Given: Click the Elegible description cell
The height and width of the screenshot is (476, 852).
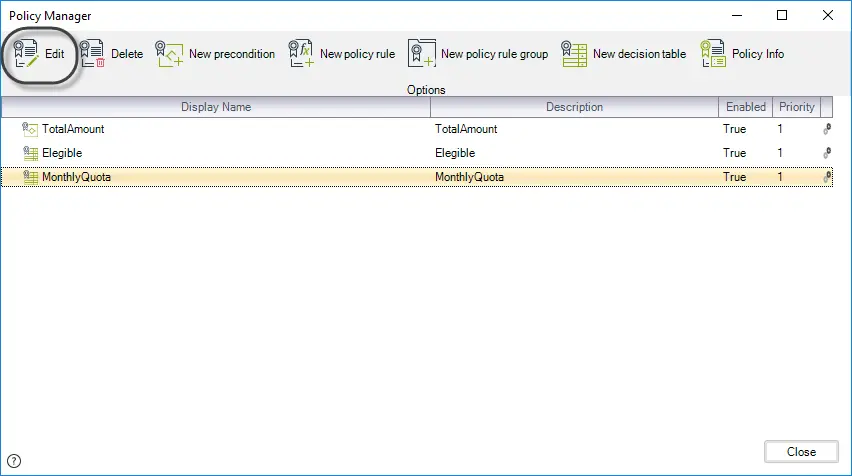Looking at the screenshot, I should point(455,153).
